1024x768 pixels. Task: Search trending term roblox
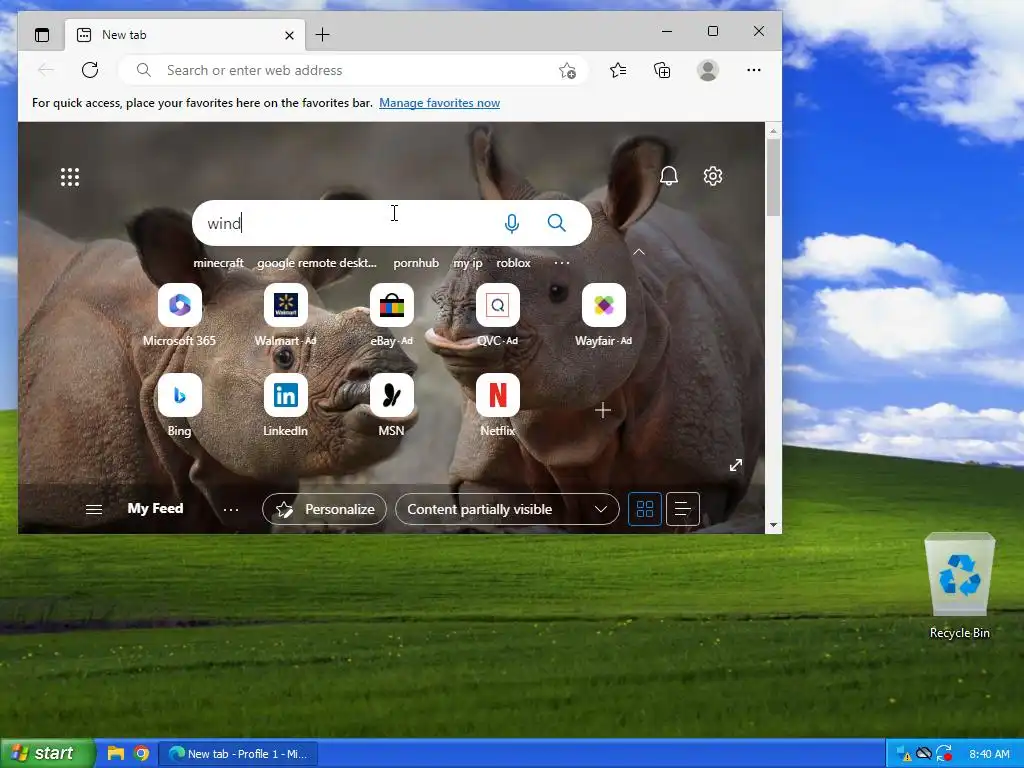pos(513,263)
